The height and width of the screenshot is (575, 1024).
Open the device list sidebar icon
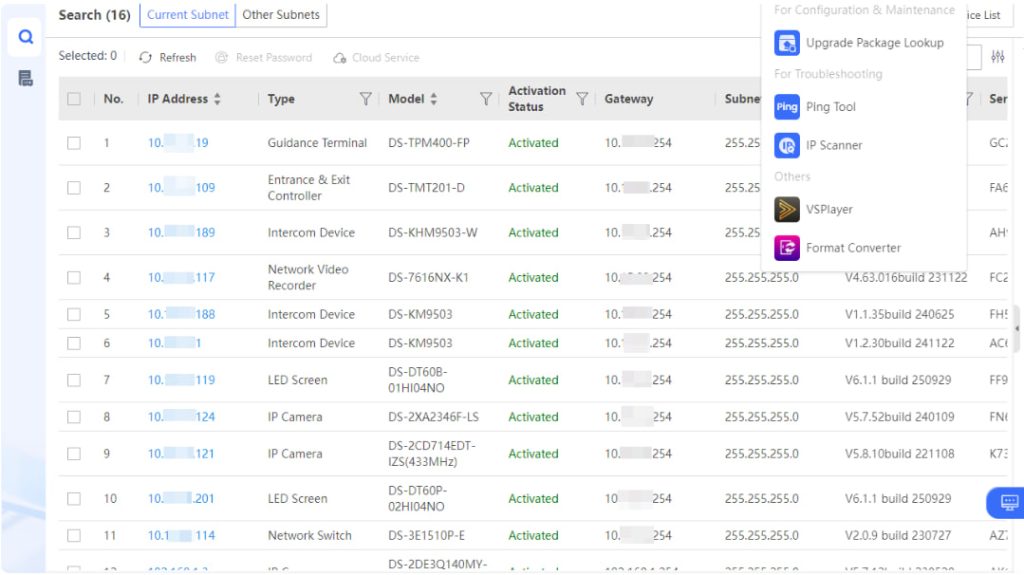(x=25, y=78)
